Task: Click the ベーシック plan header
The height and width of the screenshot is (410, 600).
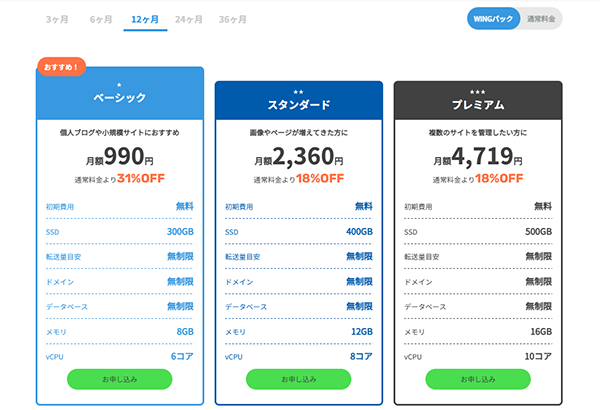Action: (120, 94)
